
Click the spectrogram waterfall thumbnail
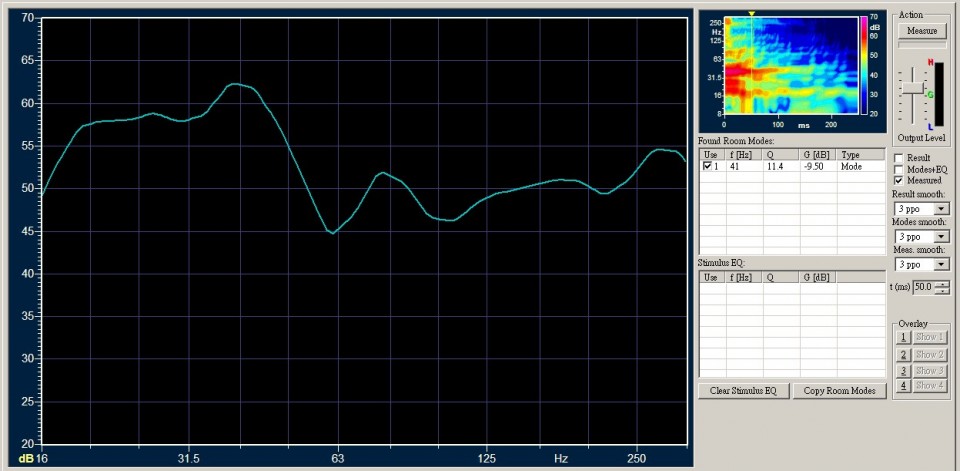click(x=788, y=66)
